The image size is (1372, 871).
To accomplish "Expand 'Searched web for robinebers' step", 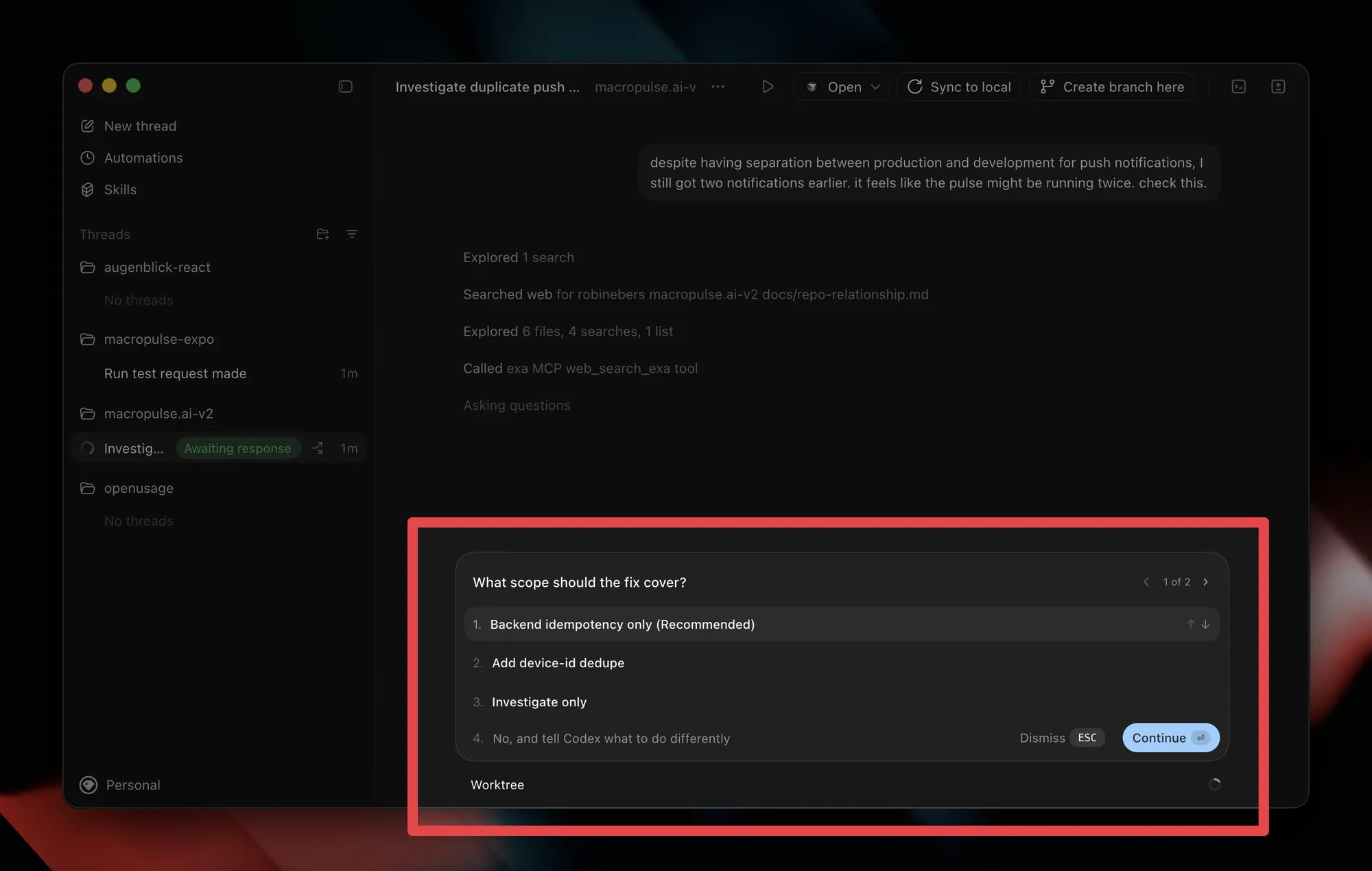I will tap(696, 294).
